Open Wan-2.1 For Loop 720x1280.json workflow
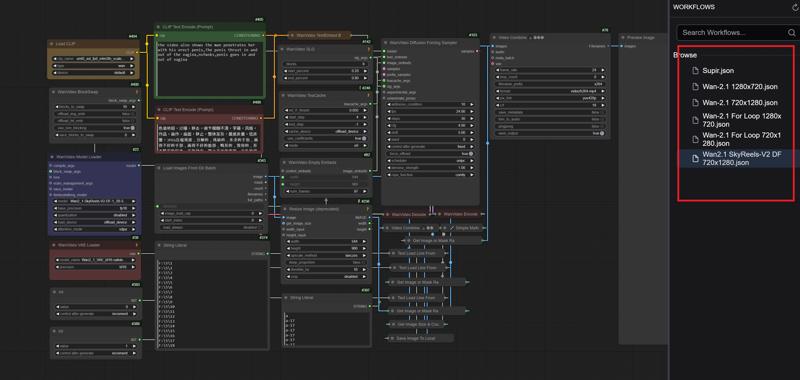 click(x=741, y=139)
